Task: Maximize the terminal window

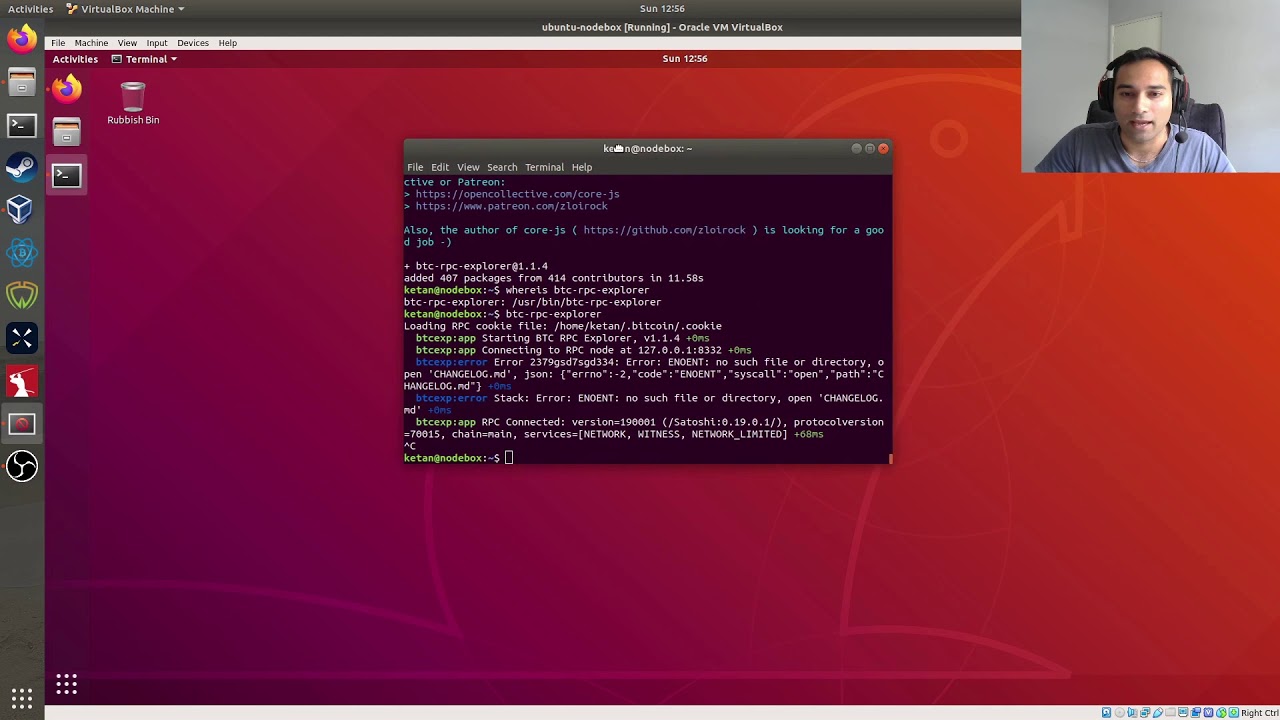Action: (869, 148)
